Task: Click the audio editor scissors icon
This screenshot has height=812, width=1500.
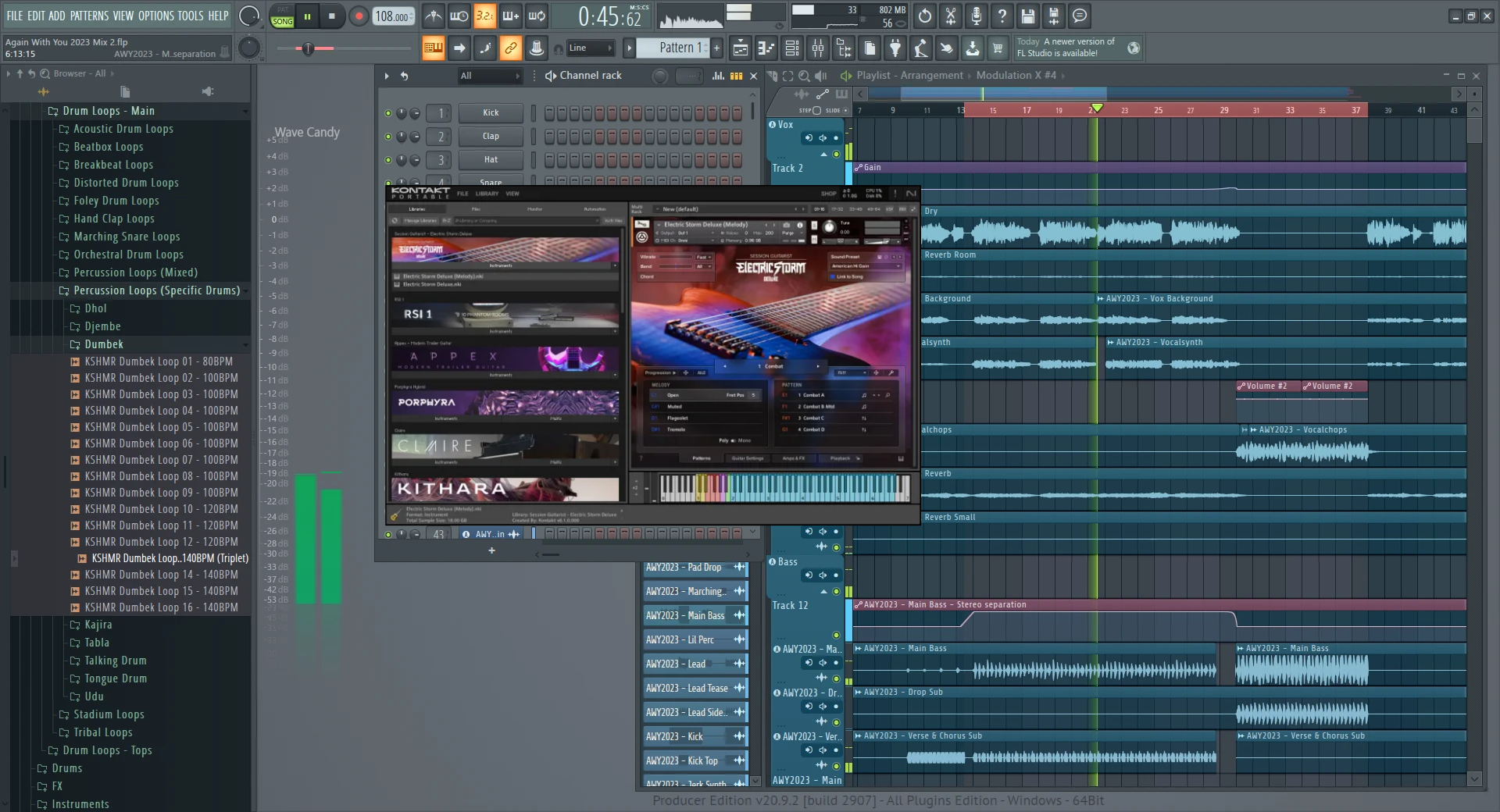Action: coord(951,16)
